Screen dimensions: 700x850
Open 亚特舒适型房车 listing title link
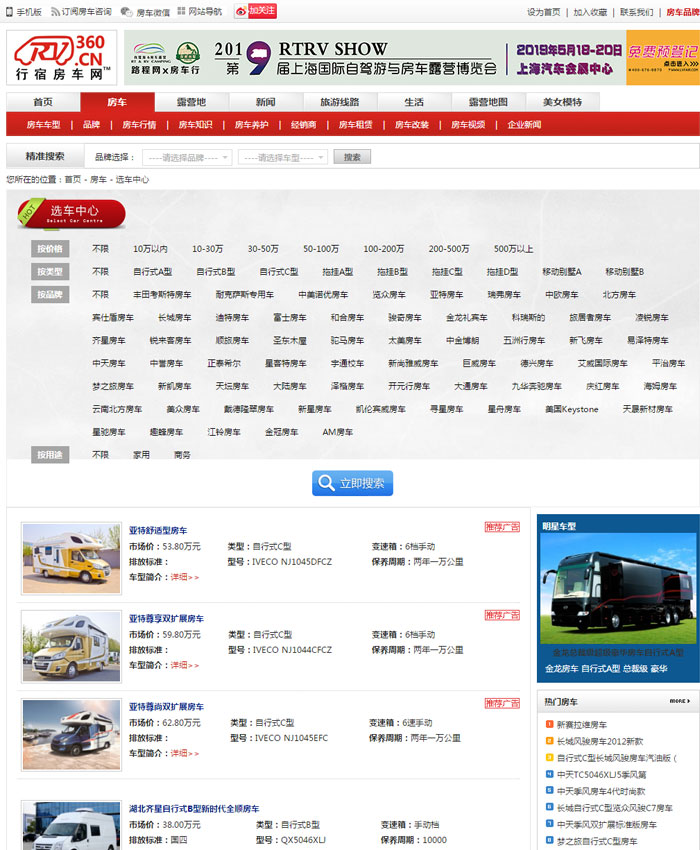pyautogui.click(x=158, y=530)
